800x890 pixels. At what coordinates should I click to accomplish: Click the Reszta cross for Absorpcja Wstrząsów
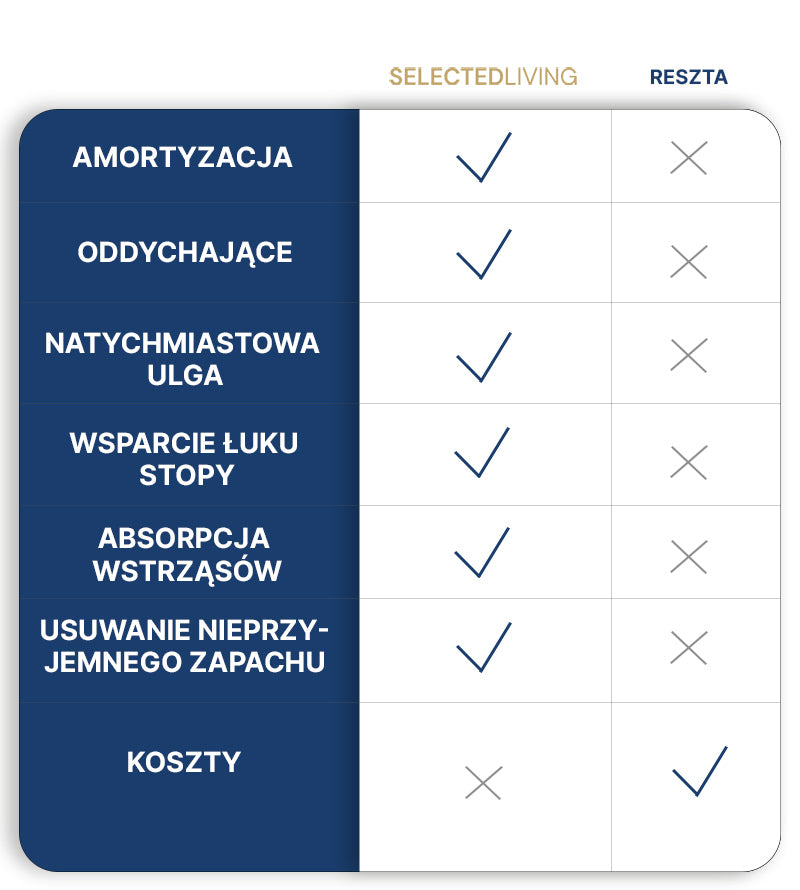(x=688, y=556)
